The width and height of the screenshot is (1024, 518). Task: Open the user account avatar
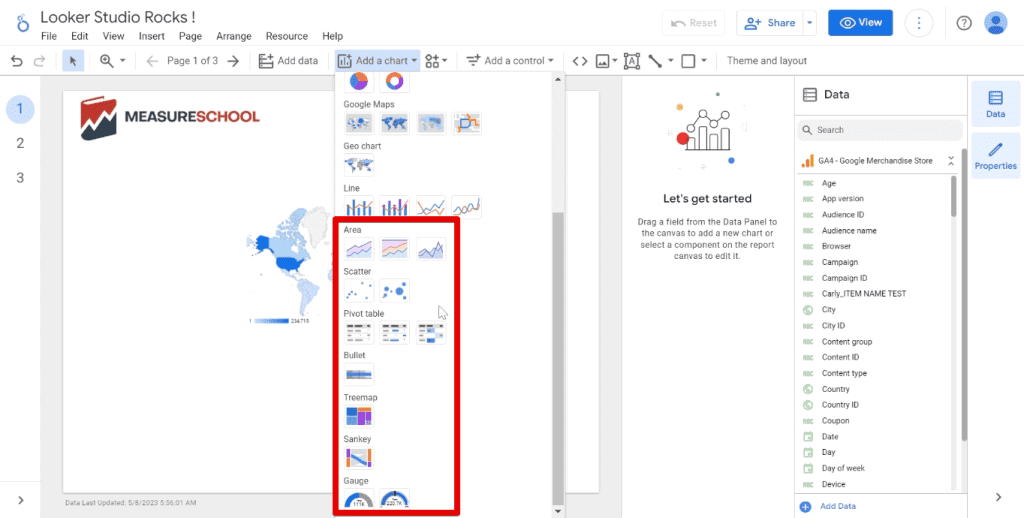(x=996, y=23)
